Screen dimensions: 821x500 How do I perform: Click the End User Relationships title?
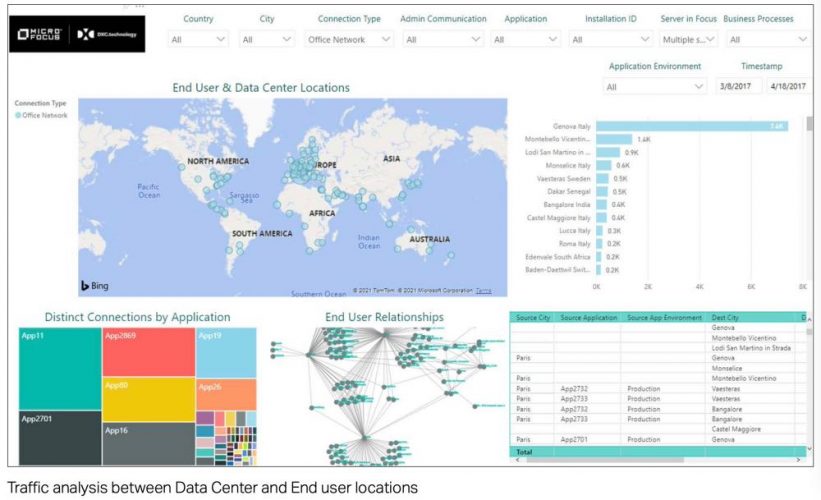(x=384, y=317)
